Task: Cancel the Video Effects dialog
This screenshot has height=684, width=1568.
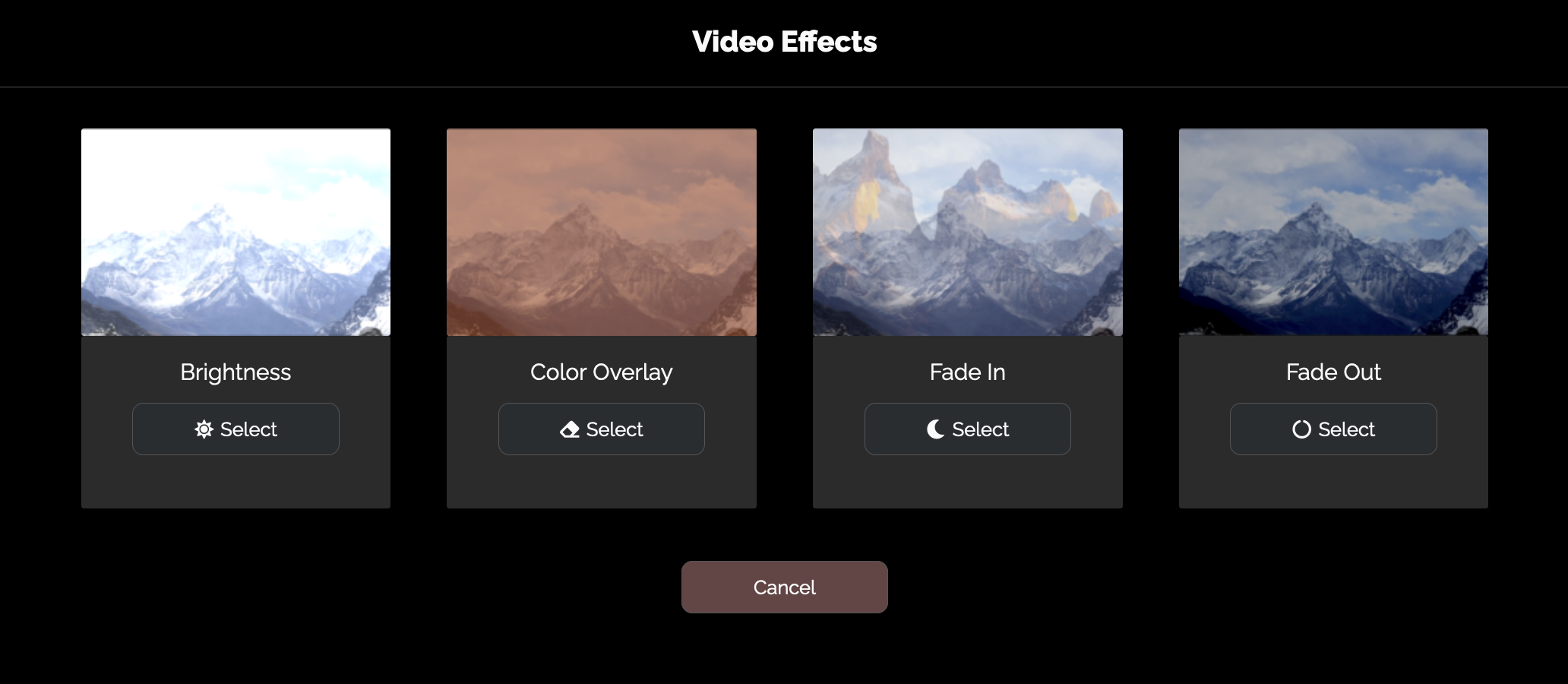Action: tap(785, 587)
